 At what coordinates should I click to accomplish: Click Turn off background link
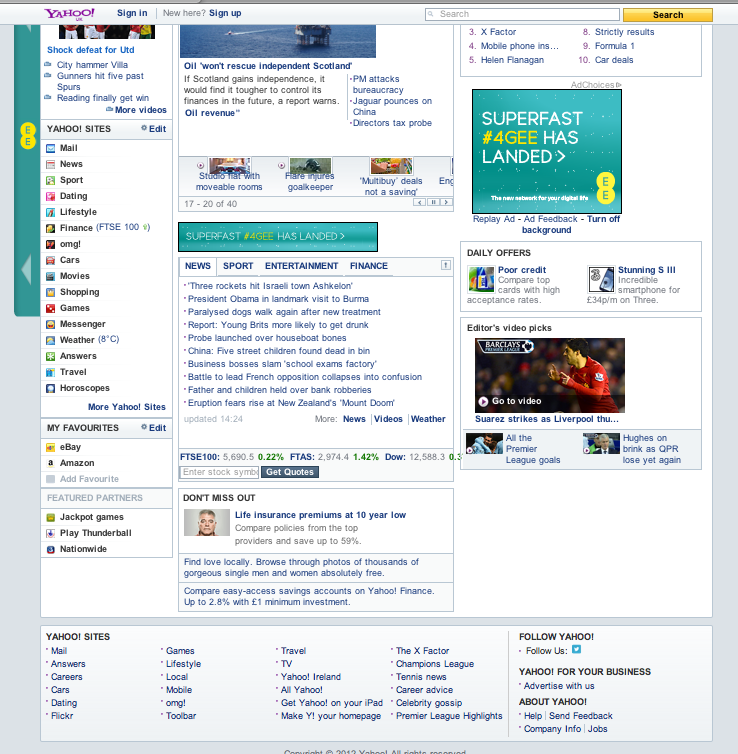(x=570, y=225)
